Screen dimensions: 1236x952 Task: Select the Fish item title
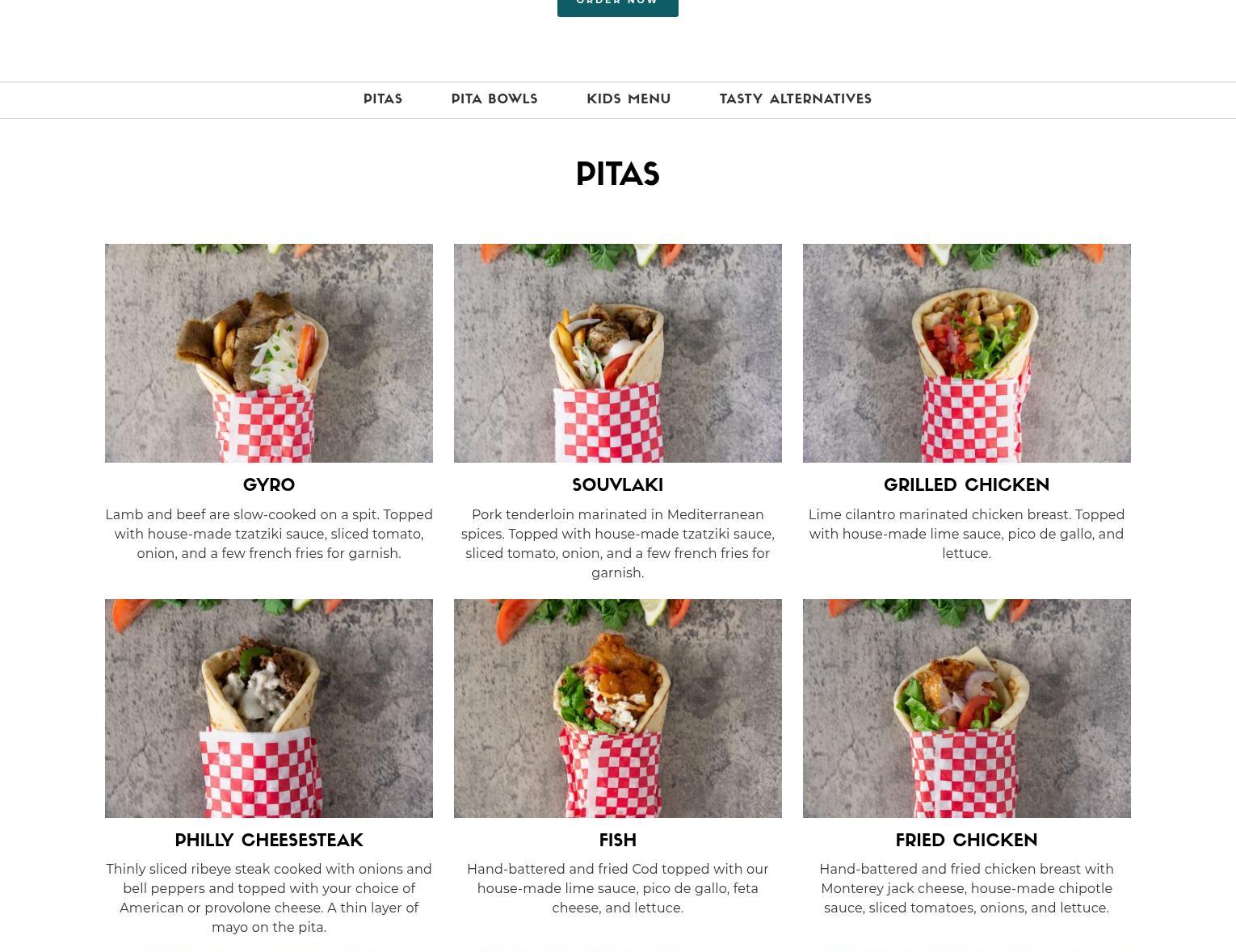pos(618,841)
